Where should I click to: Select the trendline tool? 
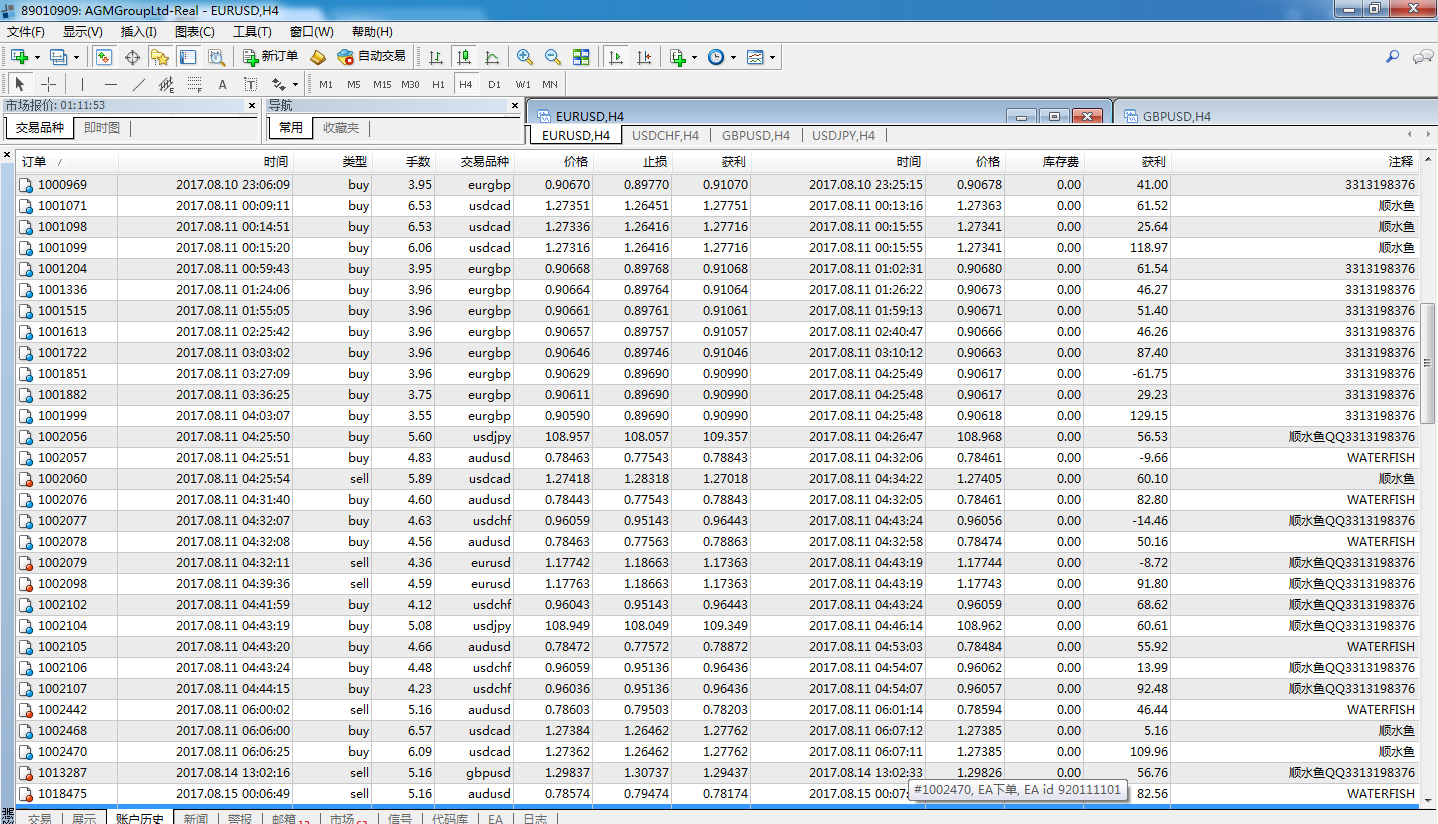pyautogui.click(x=138, y=84)
